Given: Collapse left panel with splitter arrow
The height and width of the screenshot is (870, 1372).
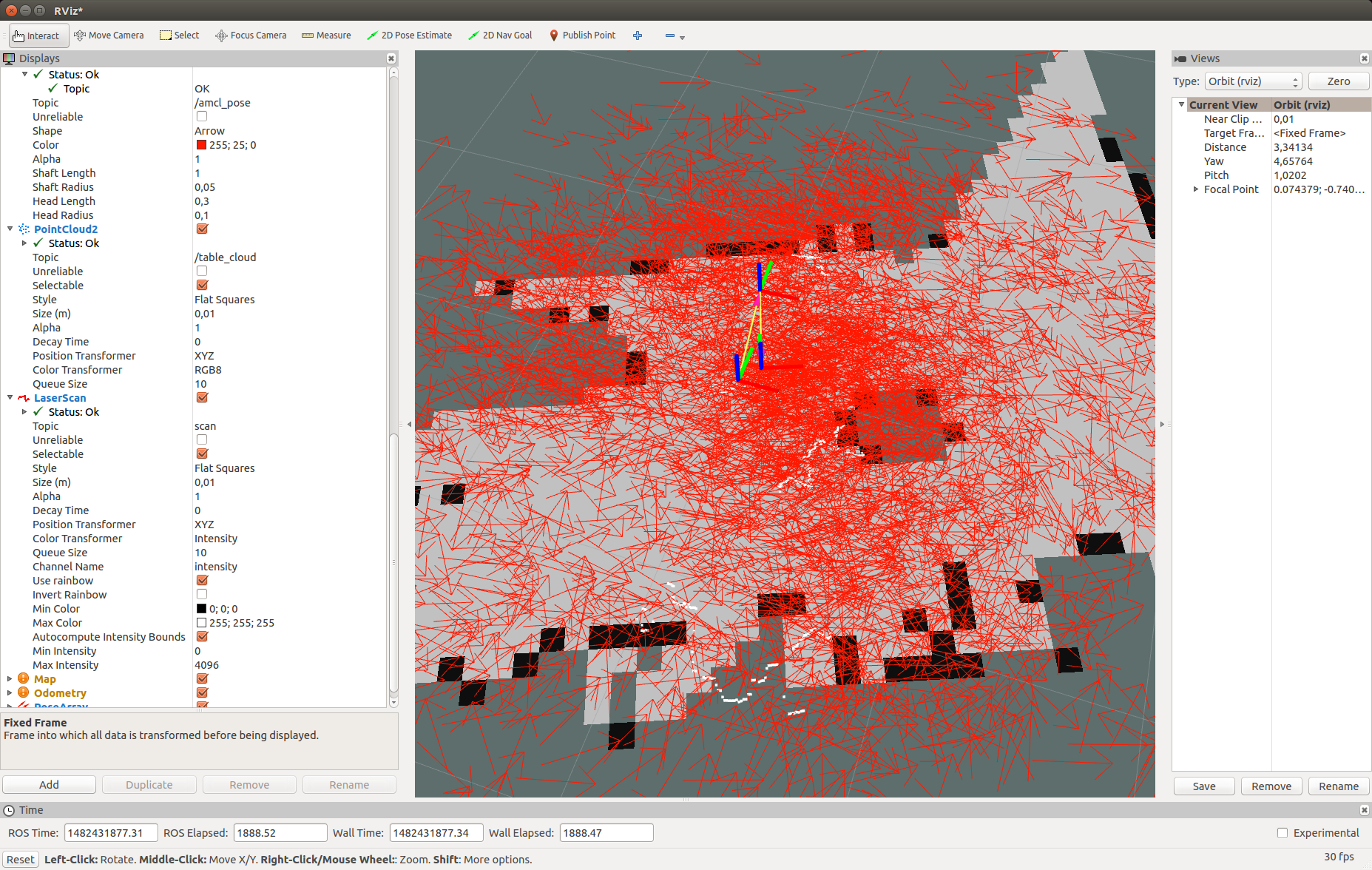Looking at the screenshot, I should tap(409, 424).
